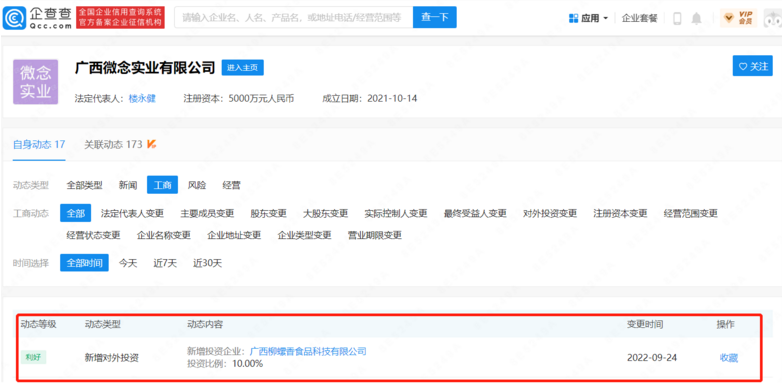Image resolution: width=782 pixels, height=386 pixels.
Task: Select 全部时间 time filter
Action: (x=84, y=263)
